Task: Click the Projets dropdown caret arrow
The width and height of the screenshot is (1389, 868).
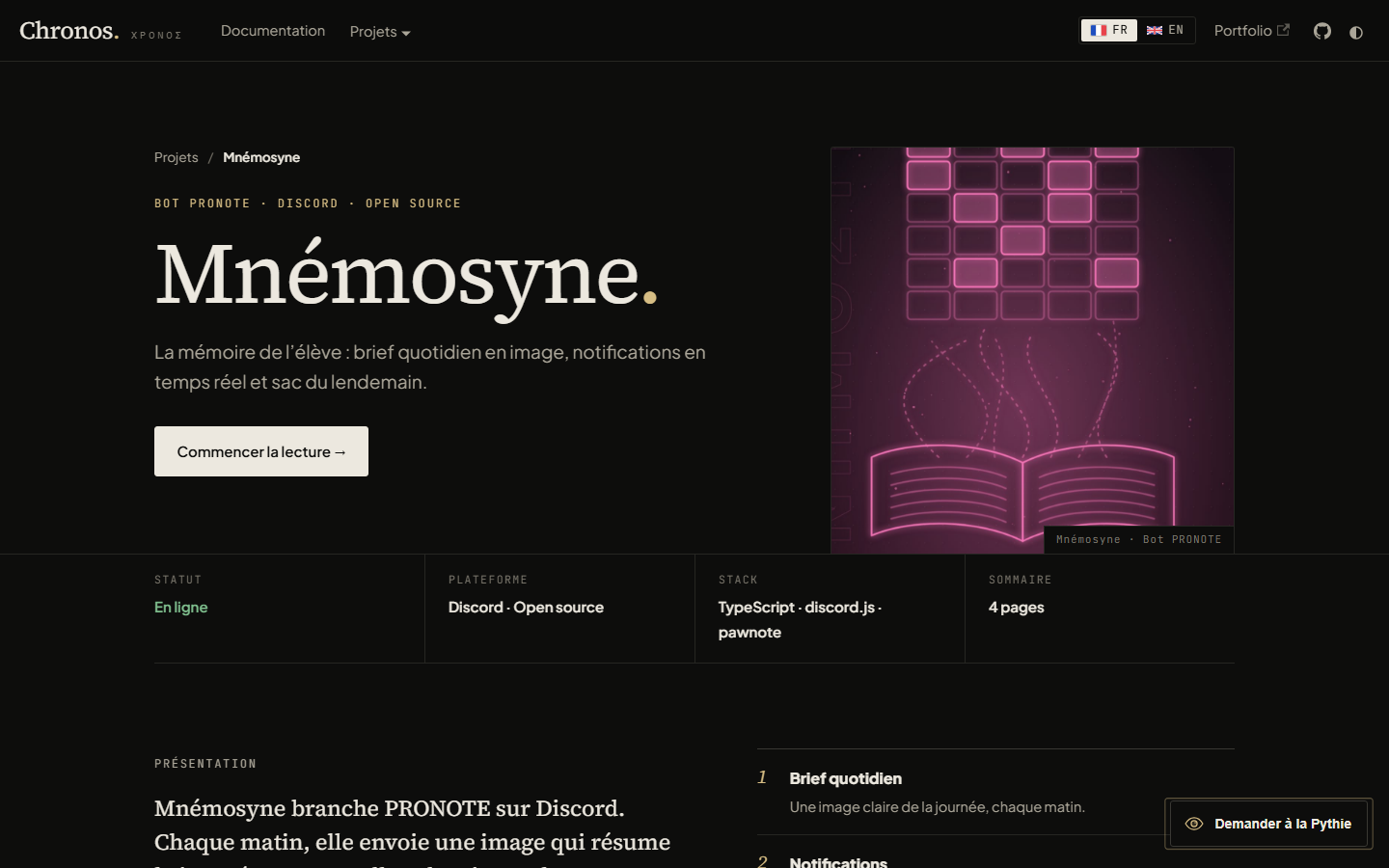Action: pyautogui.click(x=406, y=33)
